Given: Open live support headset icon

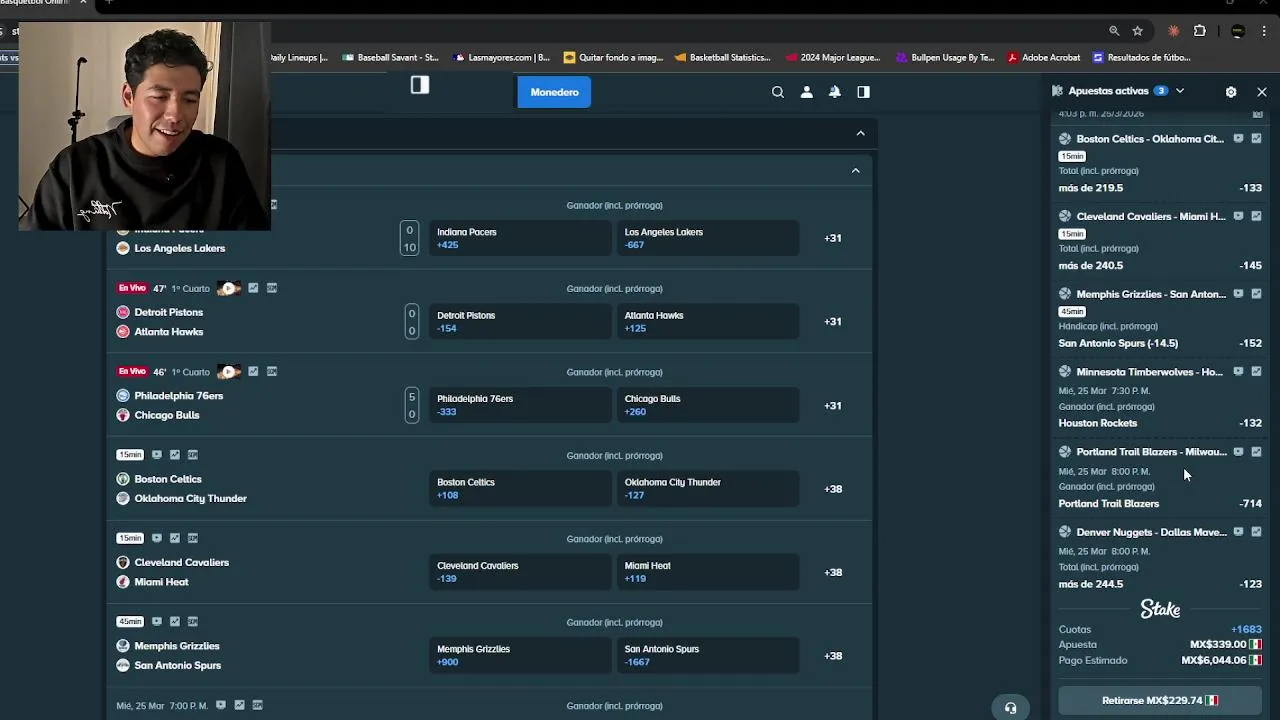Looking at the screenshot, I should [x=1010, y=708].
